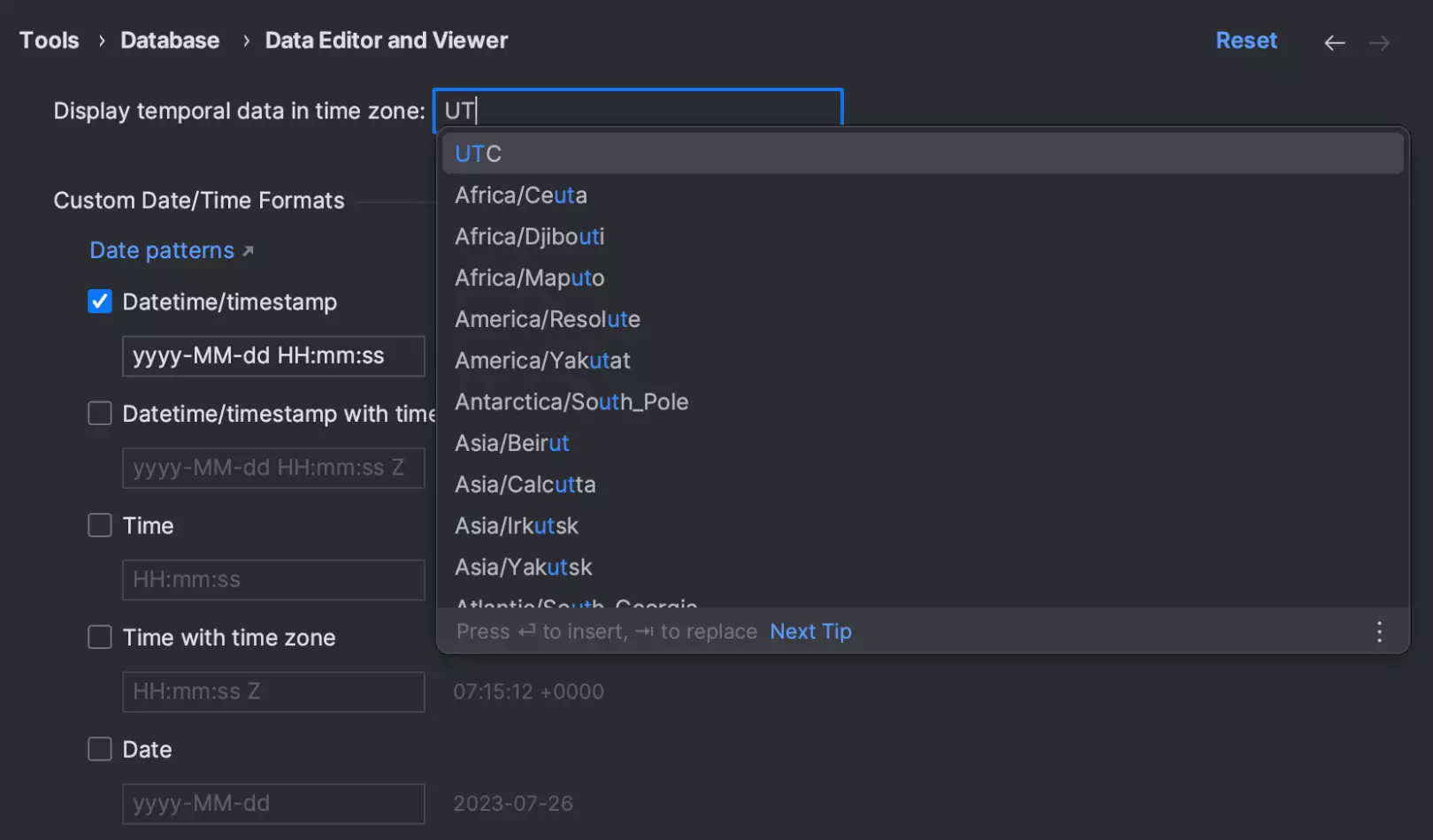Open the three-dot popup options menu
Viewport: 1433px width, 840px height.
coord(1379,631)
